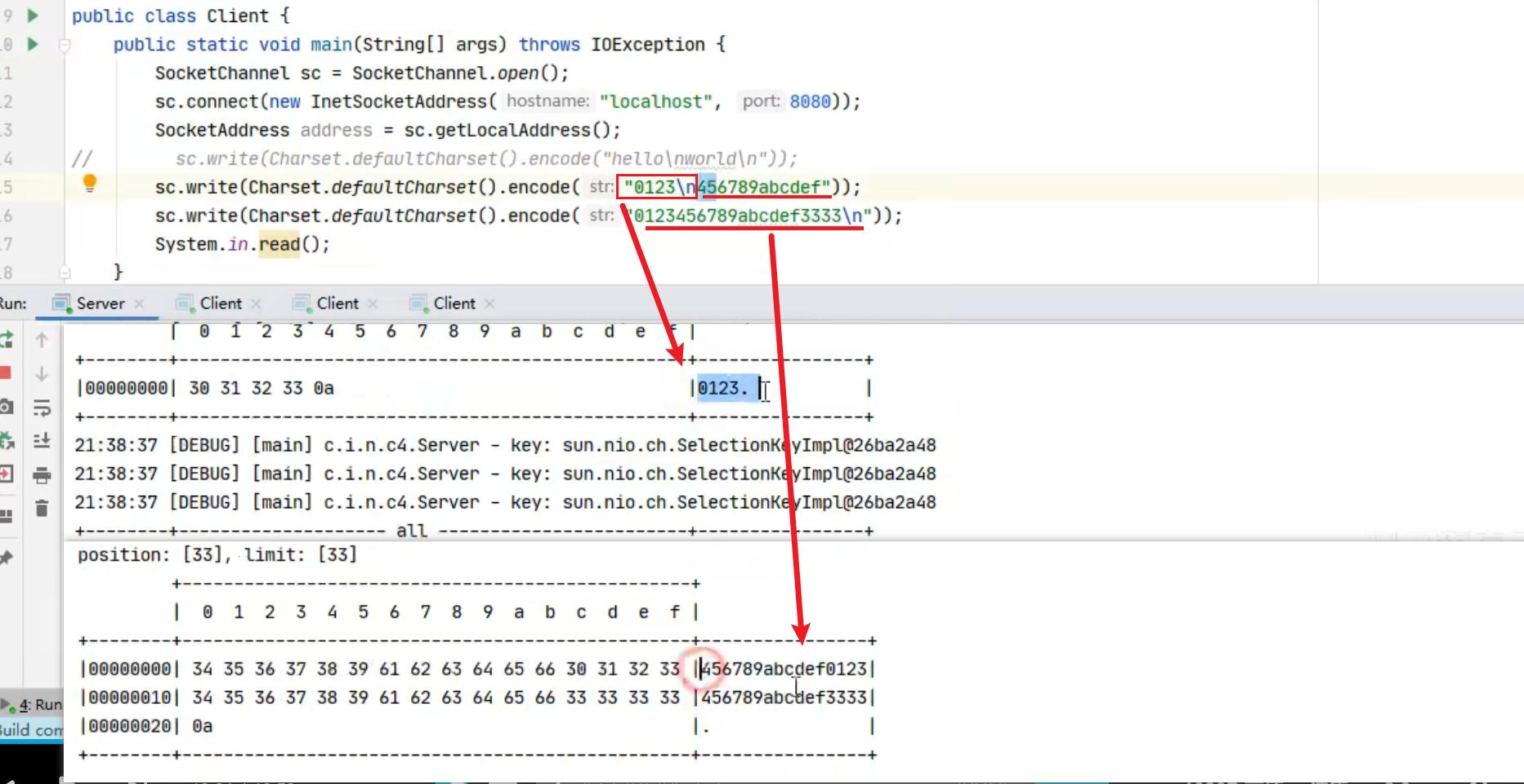Rerun the Server process
Screen dimensions: 1524x784
(x=6, y=341)
